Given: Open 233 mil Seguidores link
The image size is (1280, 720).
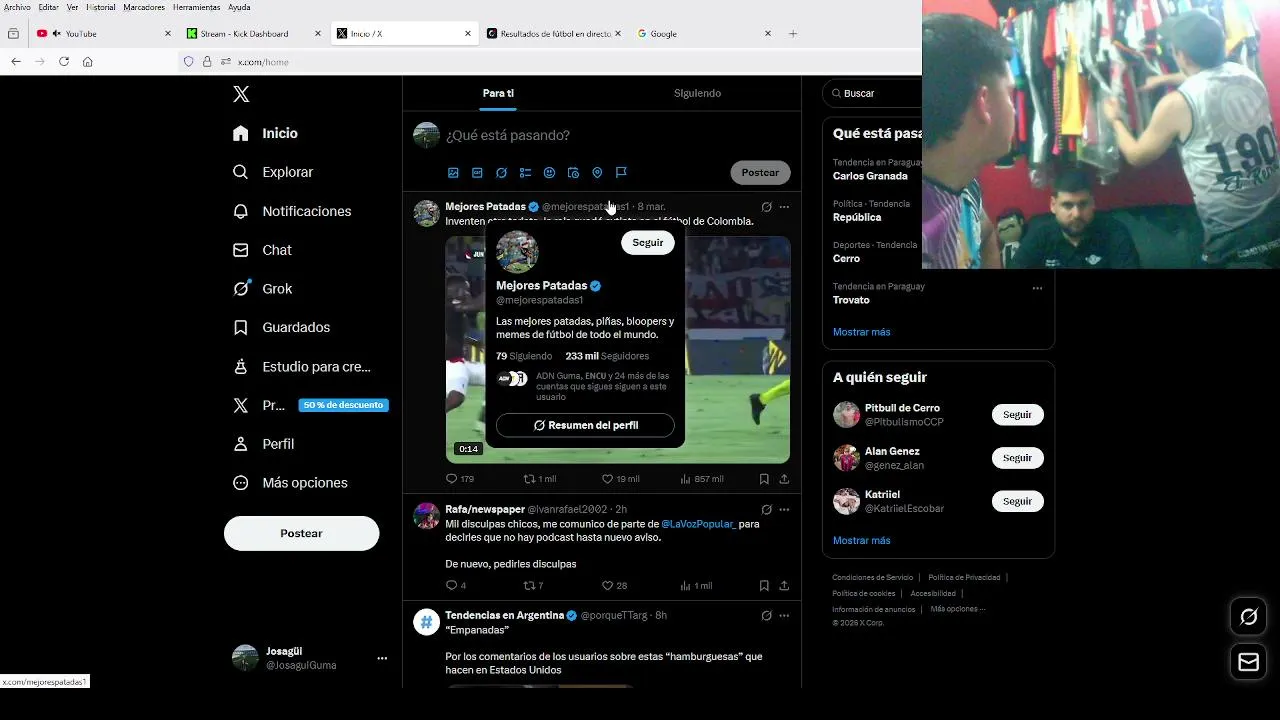Looking at the screenshot, I should pyautogui.click(x=607, y=356).
